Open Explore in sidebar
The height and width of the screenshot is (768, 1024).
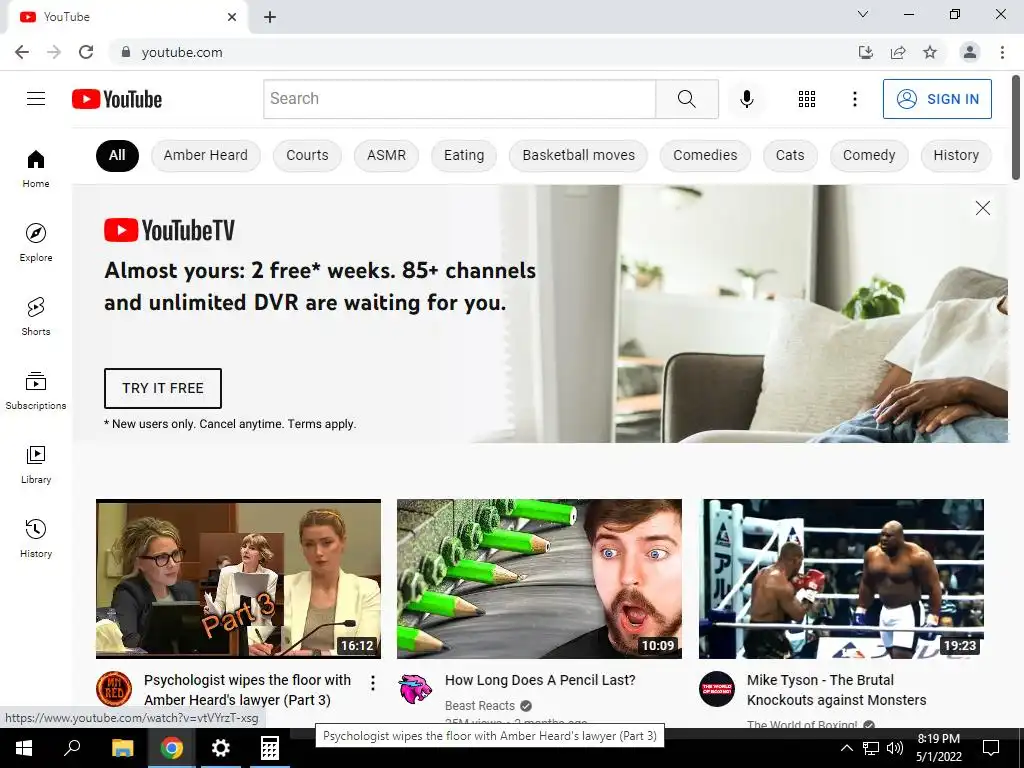[36, 242]
